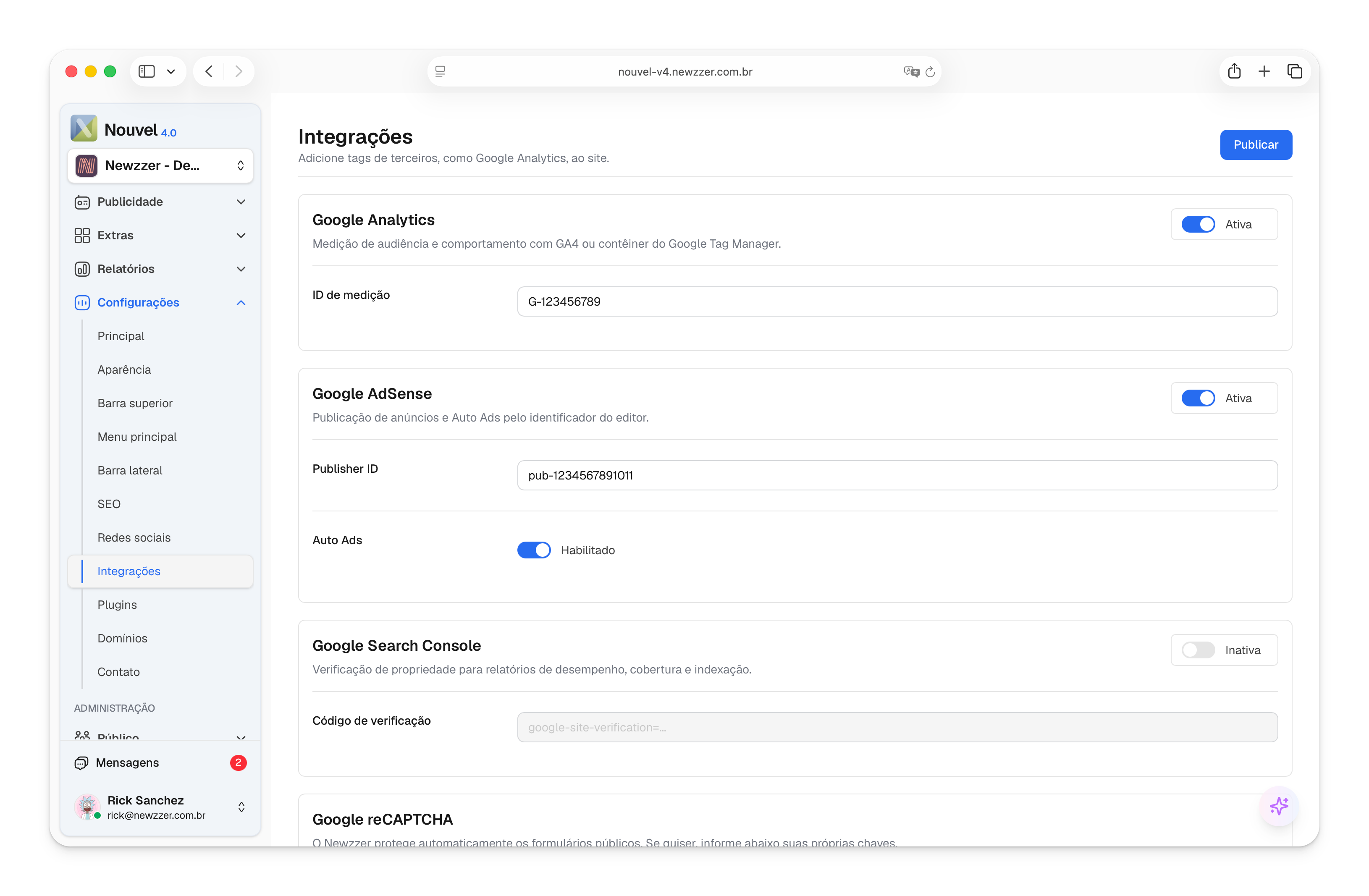Click the Extras menu label
This screenshot has height=896, width=1369.
click(x=115, y=235)
